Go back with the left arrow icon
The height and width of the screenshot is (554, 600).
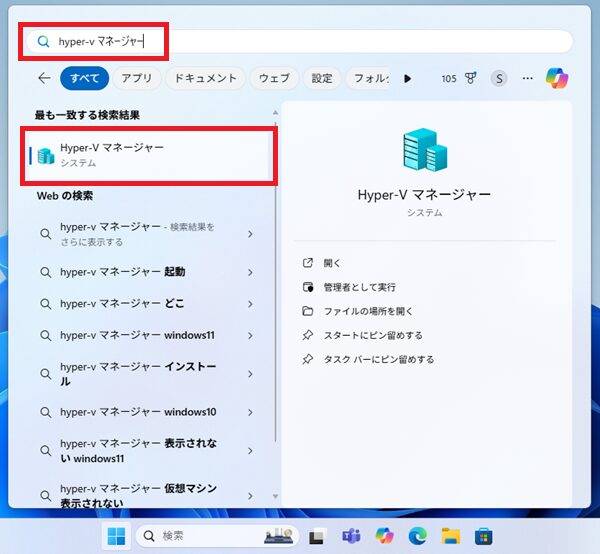click(44, 78)
